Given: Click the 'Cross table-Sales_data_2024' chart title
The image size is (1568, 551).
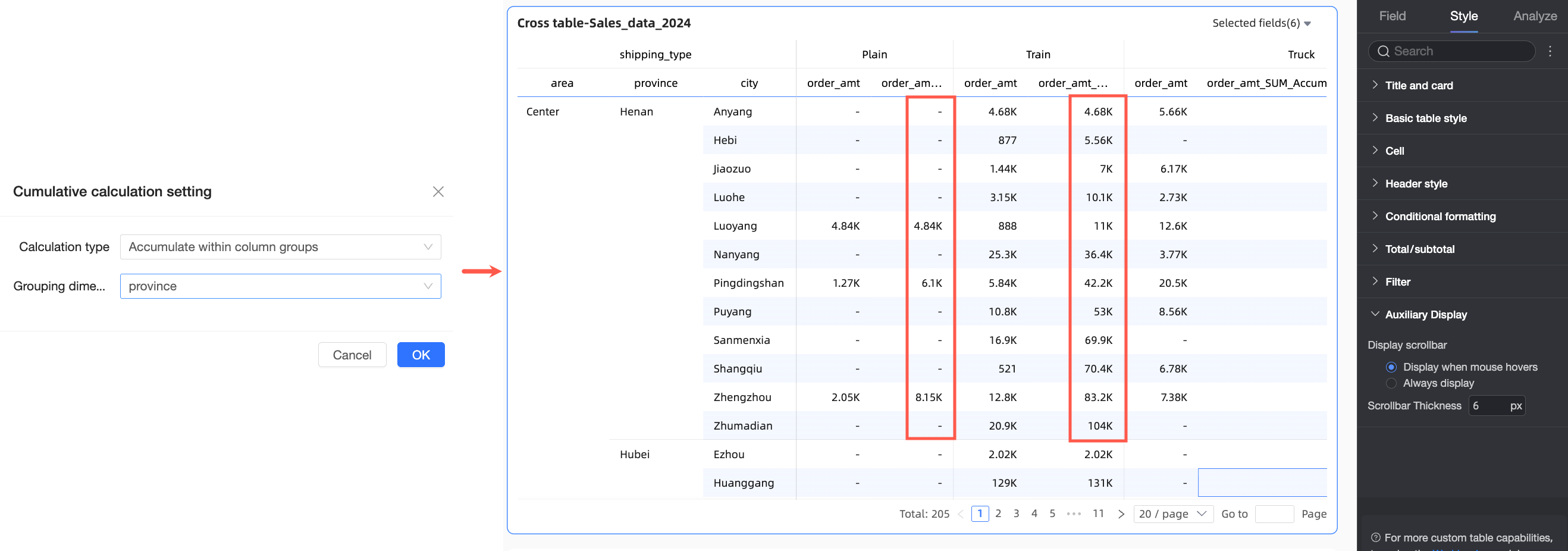Looking at the screenshot, I should [x=604, y=23].
